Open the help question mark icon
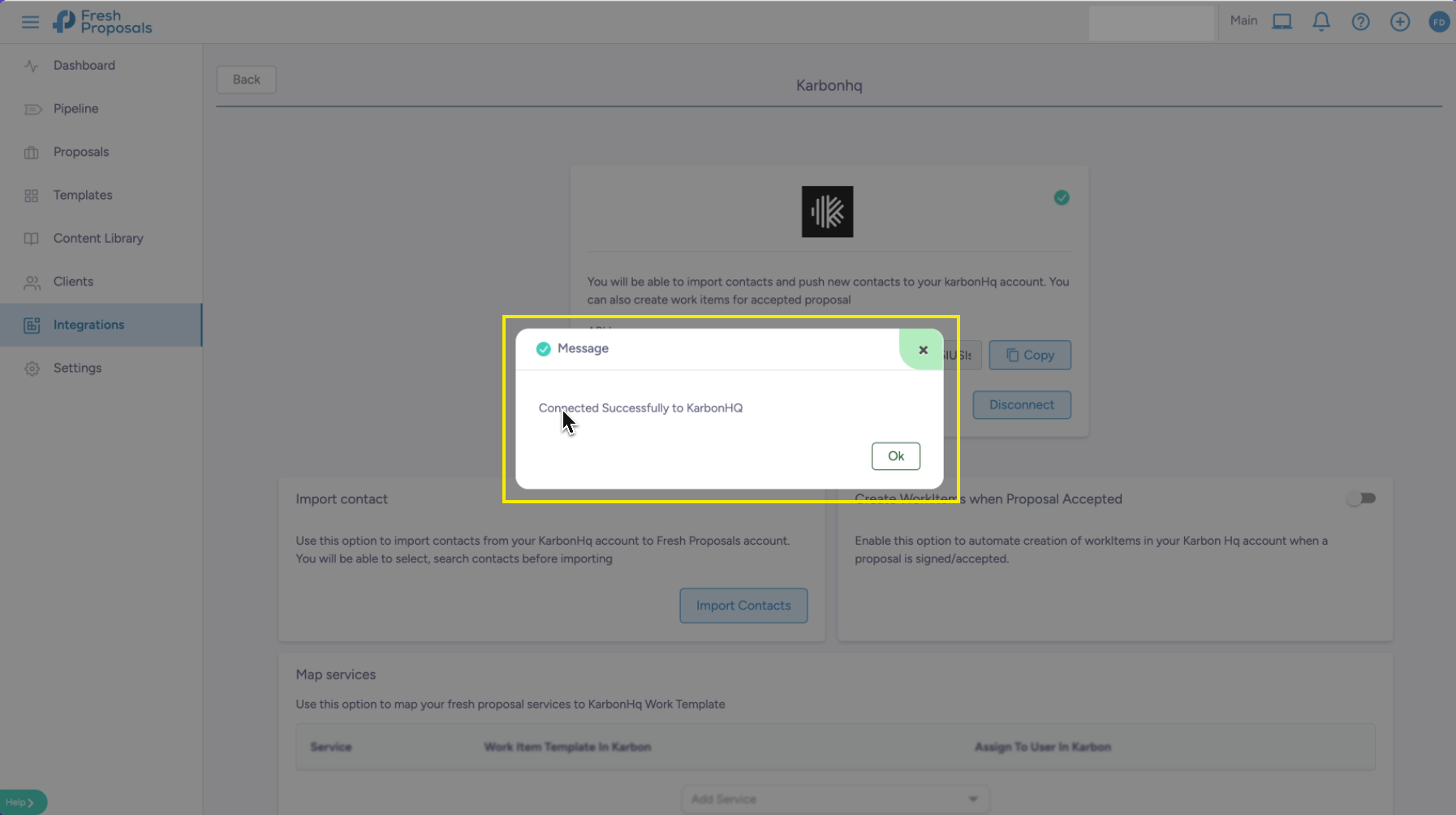This screenshot has height=815, width=1456. (1360, 22)
